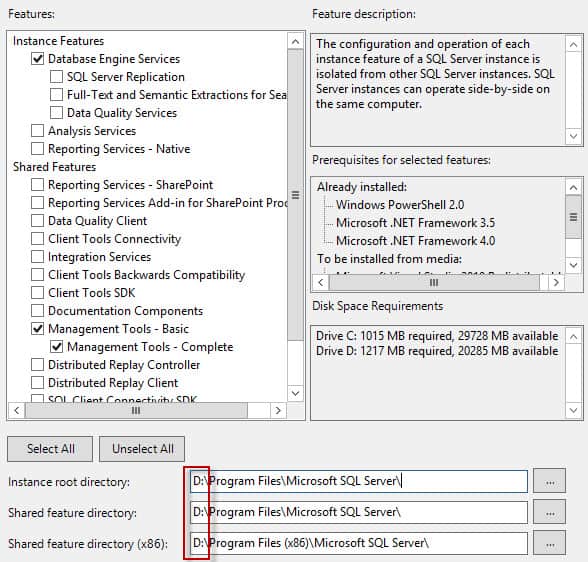This screenshot has height=562, width=588.
Task: Check the Client Tools SDK box
Action: point(38,293)
